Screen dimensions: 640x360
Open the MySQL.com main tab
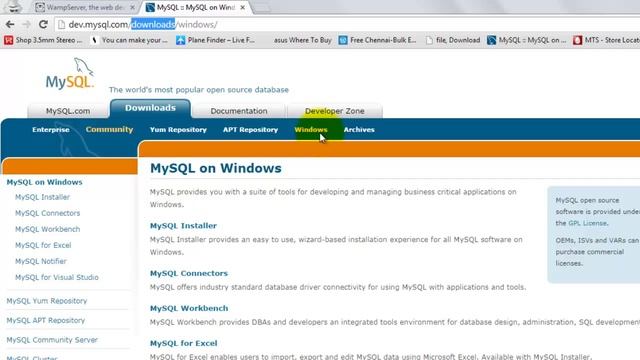click(68, 111)
